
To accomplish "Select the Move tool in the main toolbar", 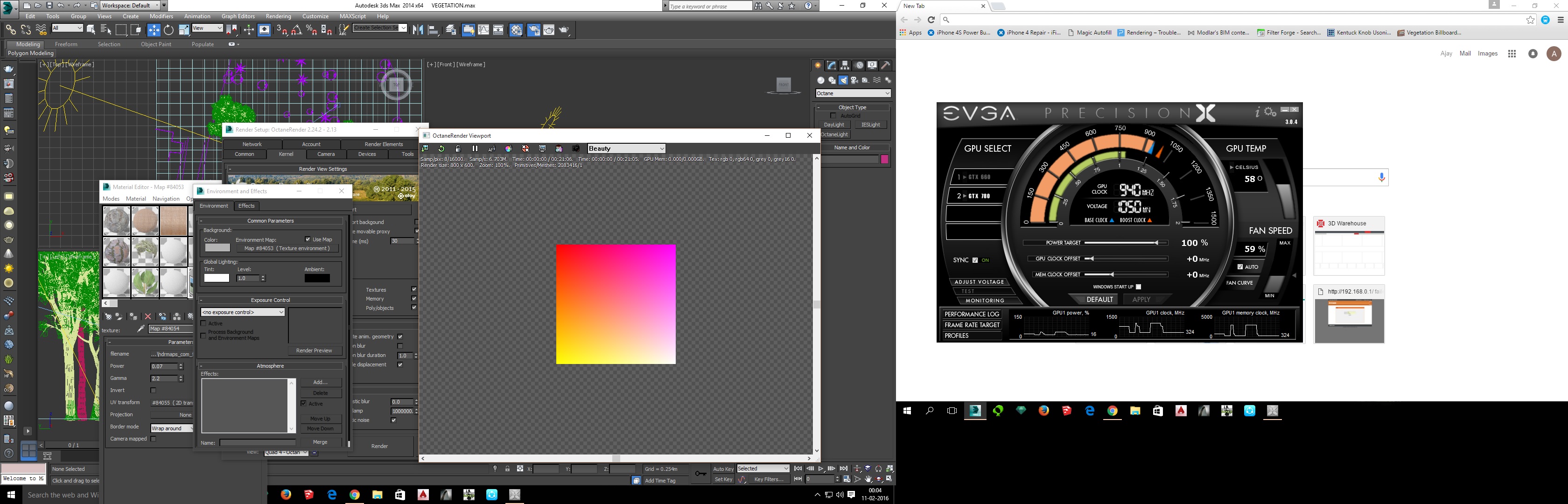I will [154, 30].
